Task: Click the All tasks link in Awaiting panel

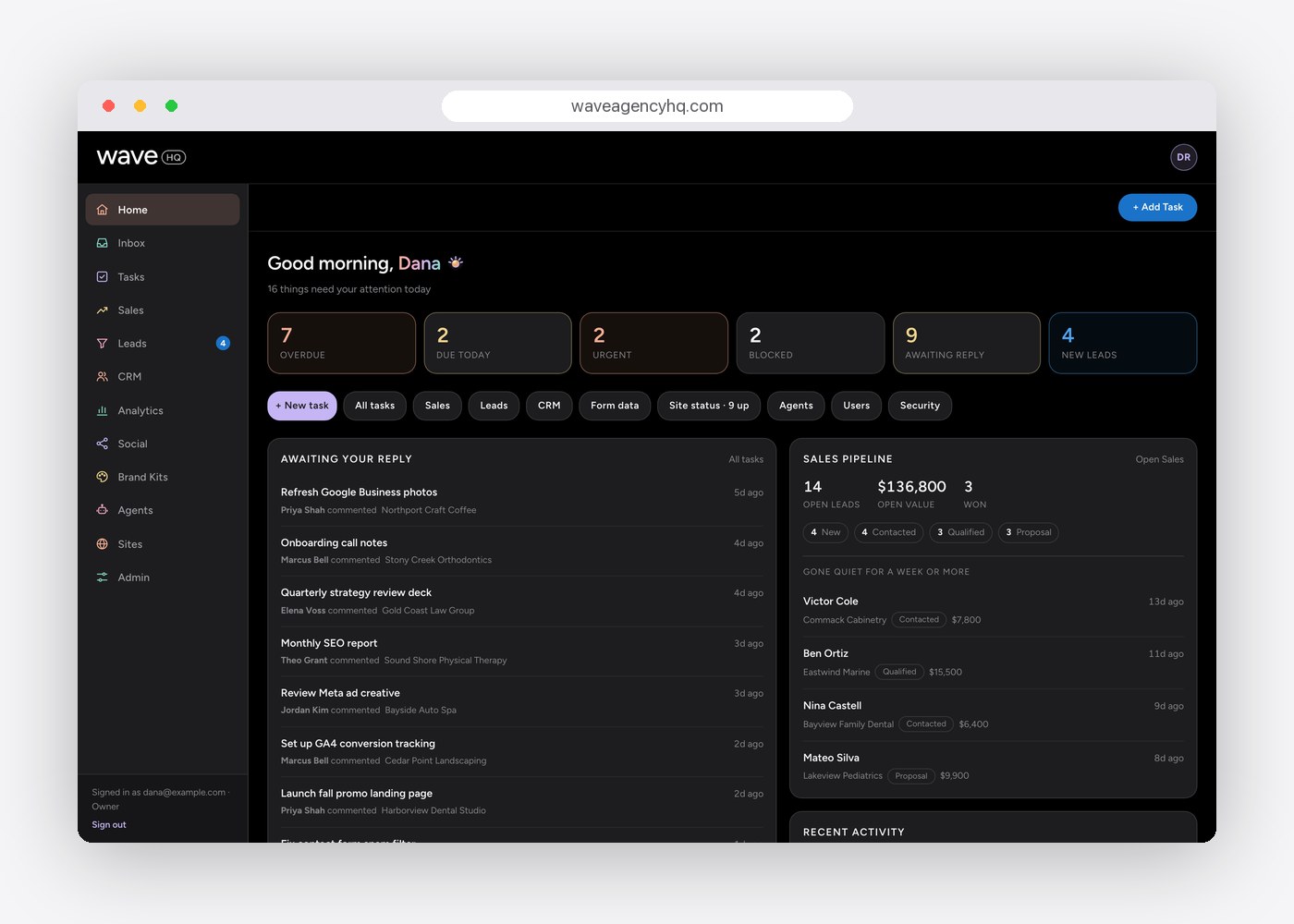Action: pyautogui.click(x=746, y=459)
